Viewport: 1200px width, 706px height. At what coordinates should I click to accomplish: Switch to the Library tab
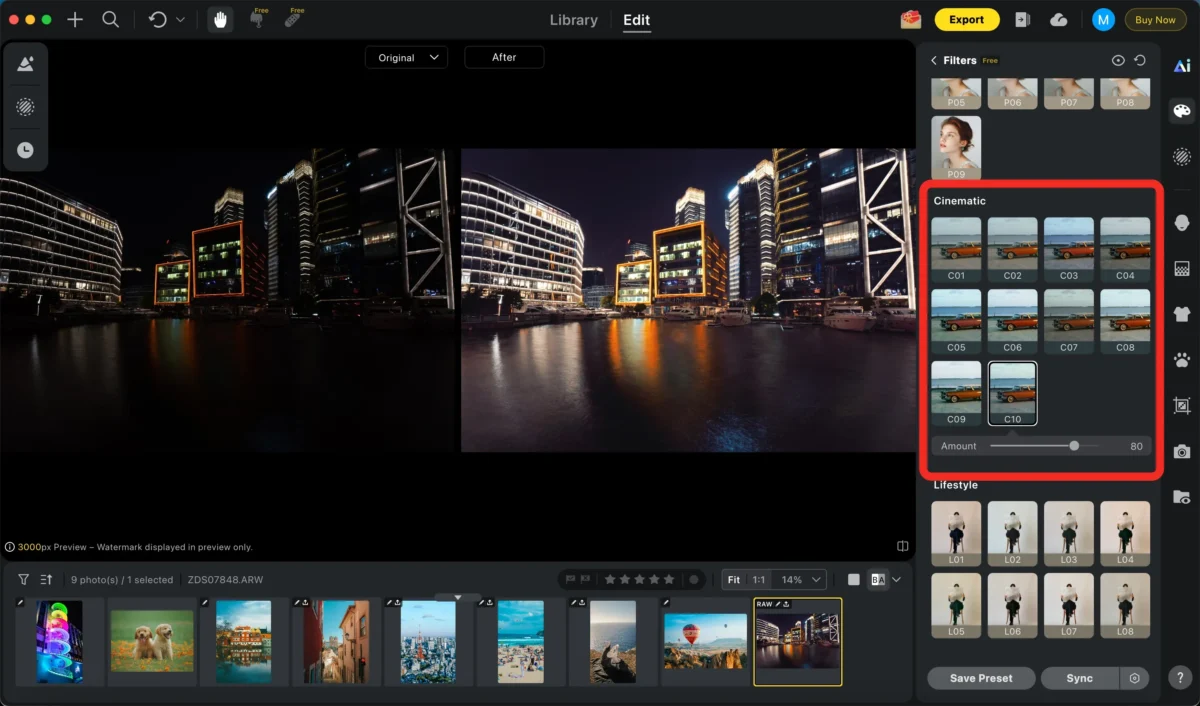pos(574,20)
